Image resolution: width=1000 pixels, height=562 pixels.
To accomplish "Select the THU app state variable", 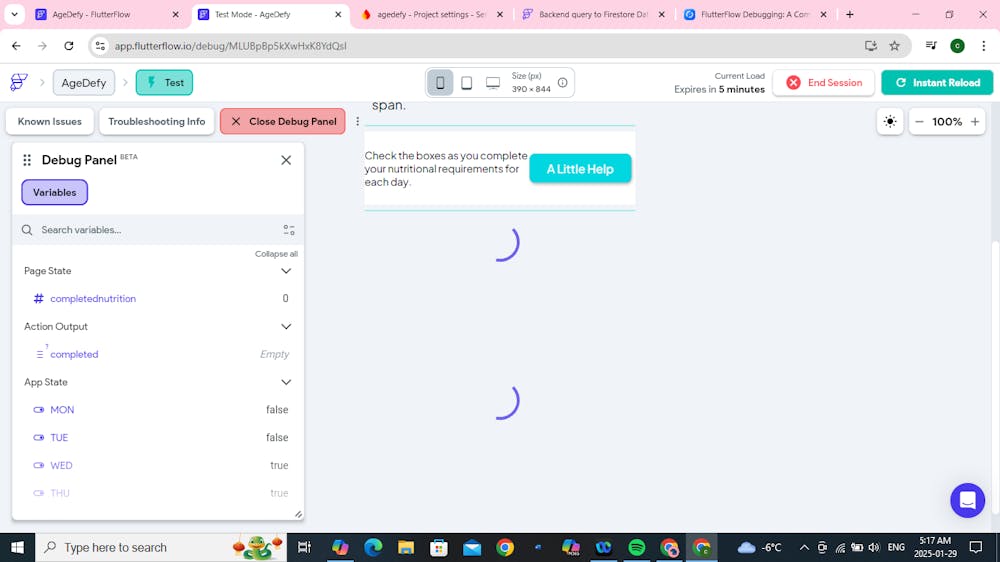I will click(158, 493).
